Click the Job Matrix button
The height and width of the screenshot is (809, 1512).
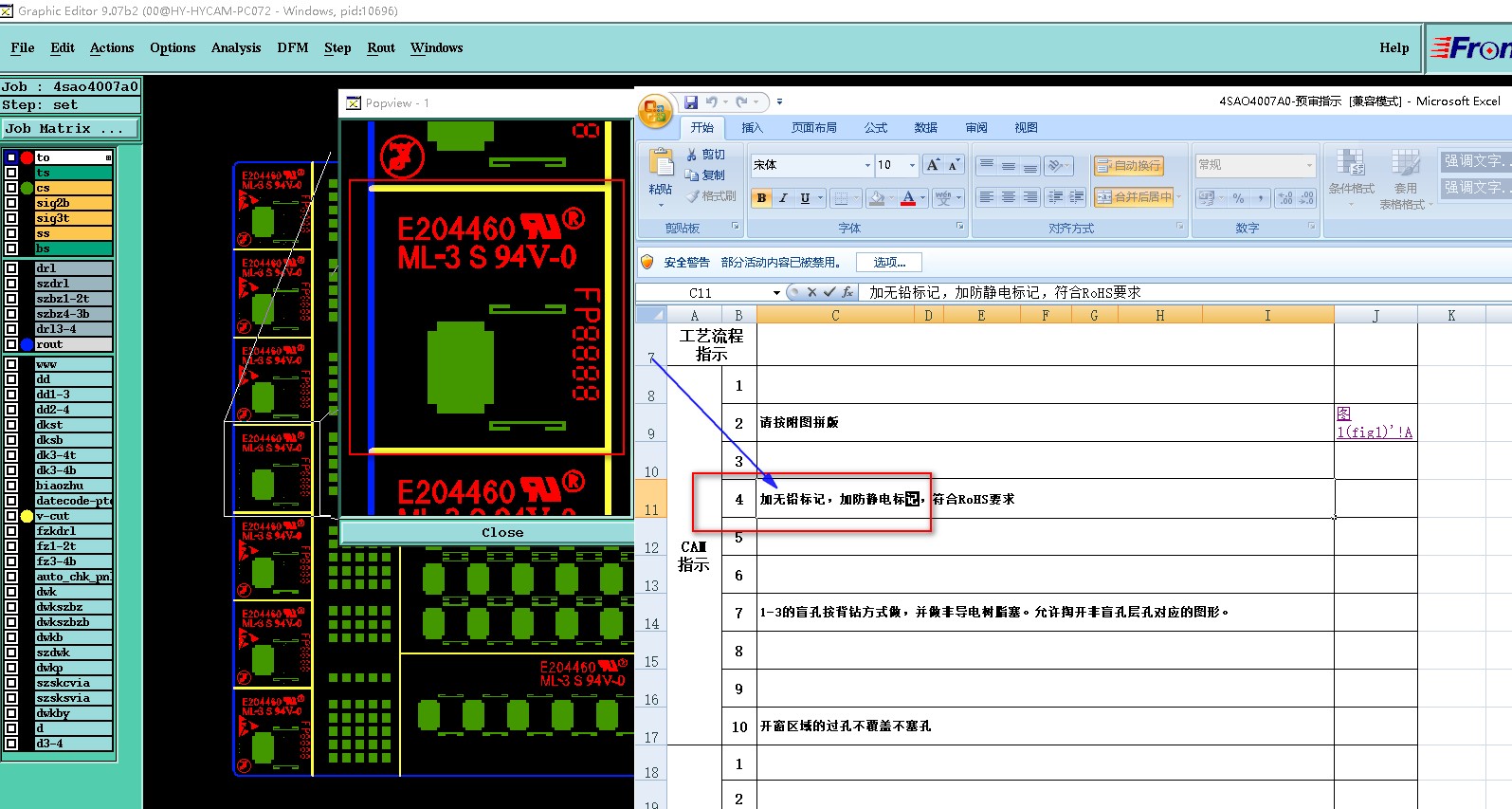(x=70, y=129)
